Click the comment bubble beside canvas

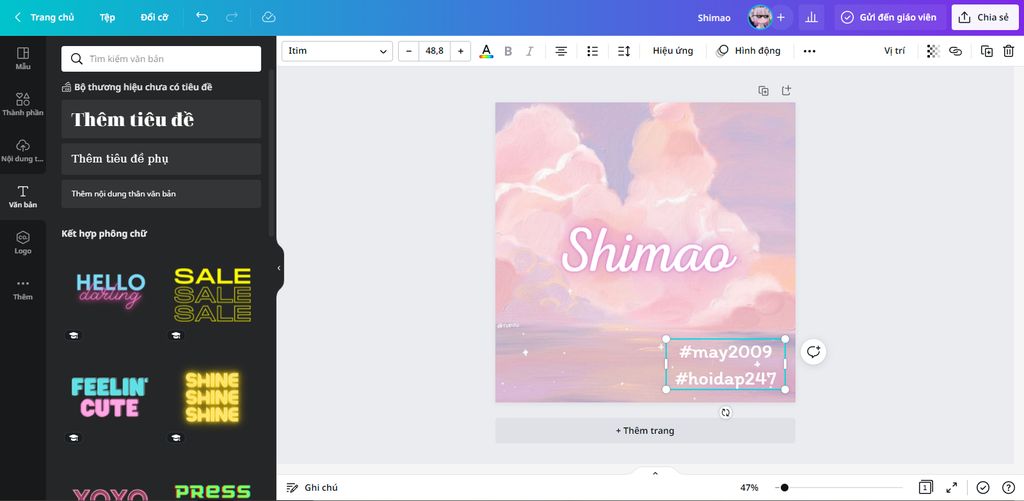tap(813, 352)
